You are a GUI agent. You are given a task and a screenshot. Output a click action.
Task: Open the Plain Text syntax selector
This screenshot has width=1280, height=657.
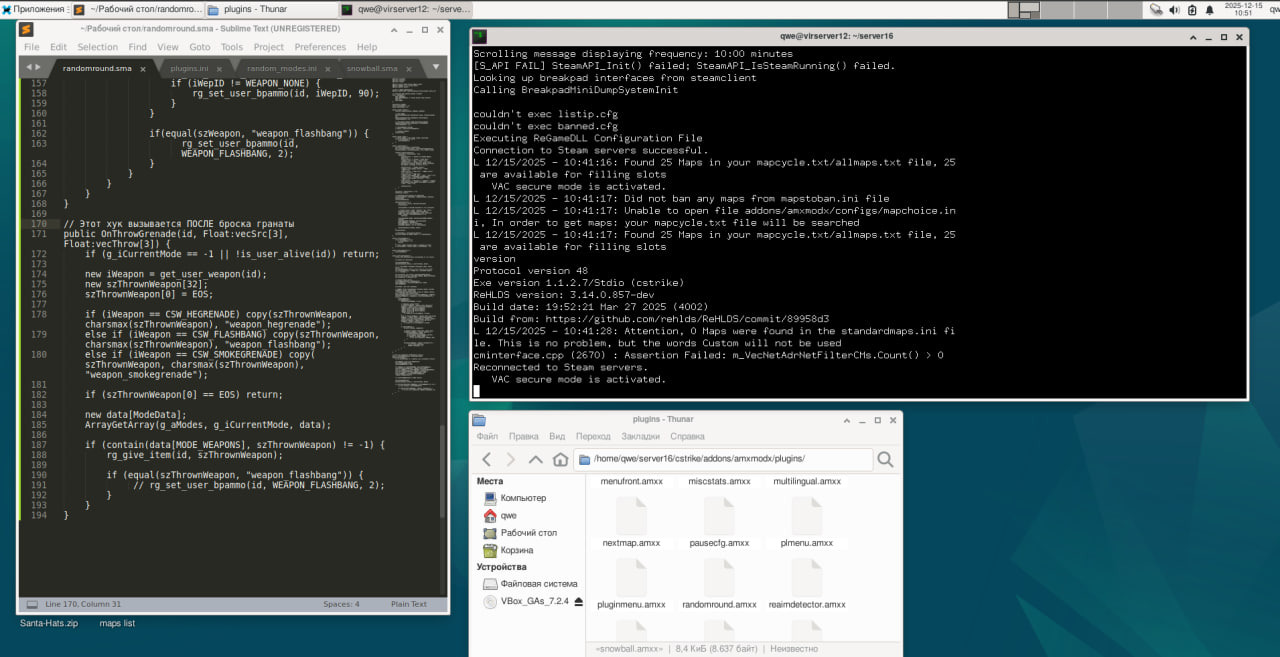(x=408, y=604)
